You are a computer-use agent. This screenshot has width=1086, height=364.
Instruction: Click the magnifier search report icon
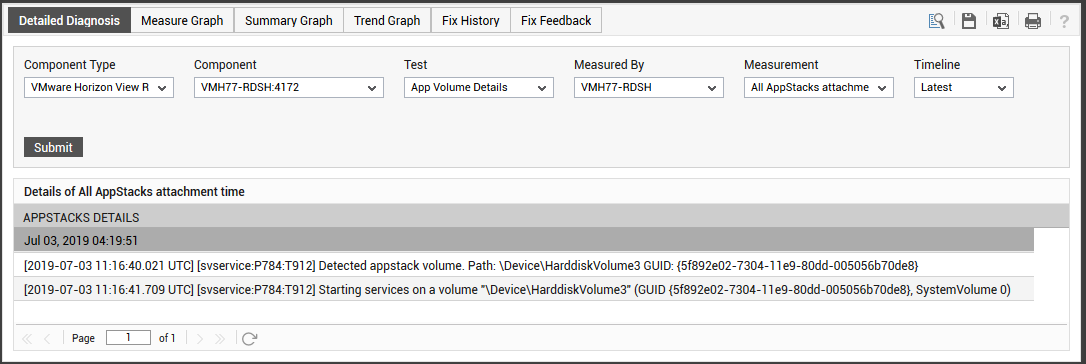pos(937,21)
